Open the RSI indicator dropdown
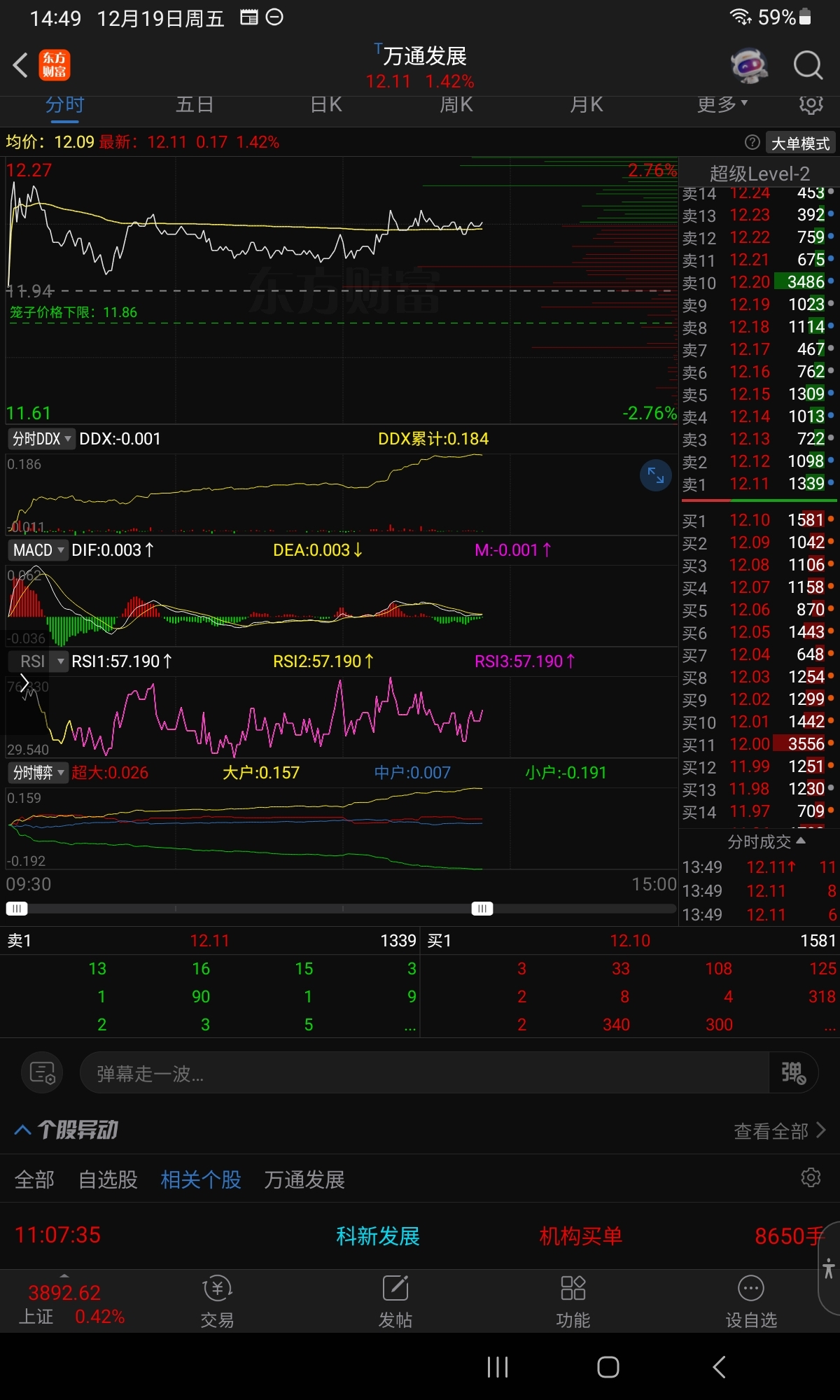 point(38,661)
